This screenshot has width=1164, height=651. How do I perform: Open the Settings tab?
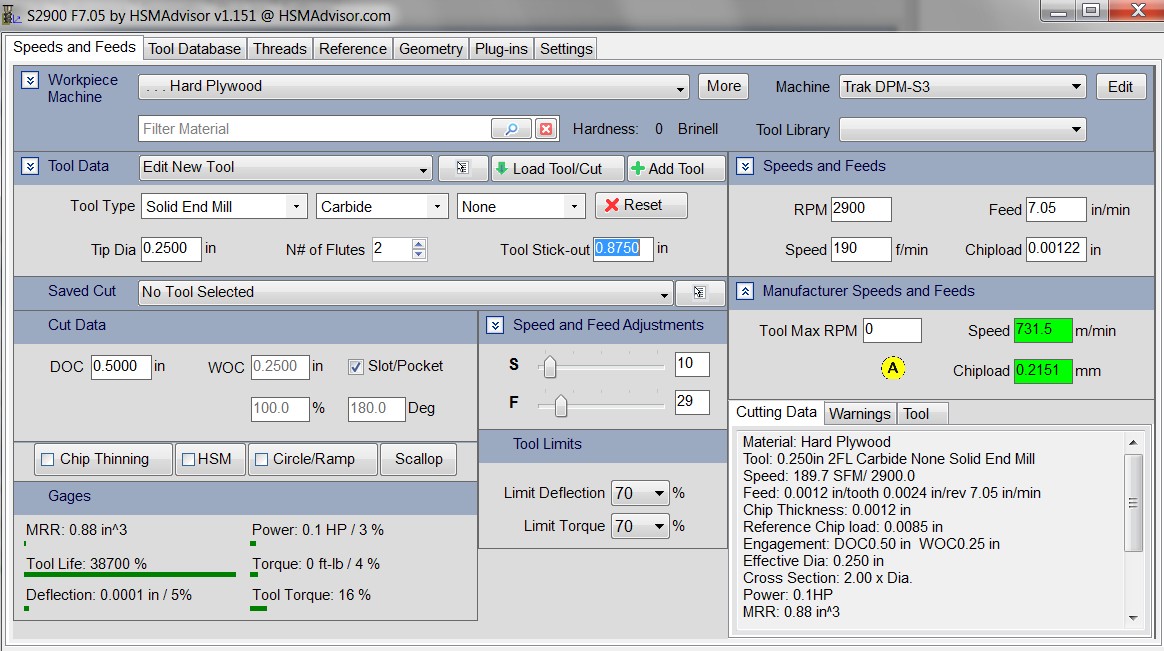click(566, 49)
